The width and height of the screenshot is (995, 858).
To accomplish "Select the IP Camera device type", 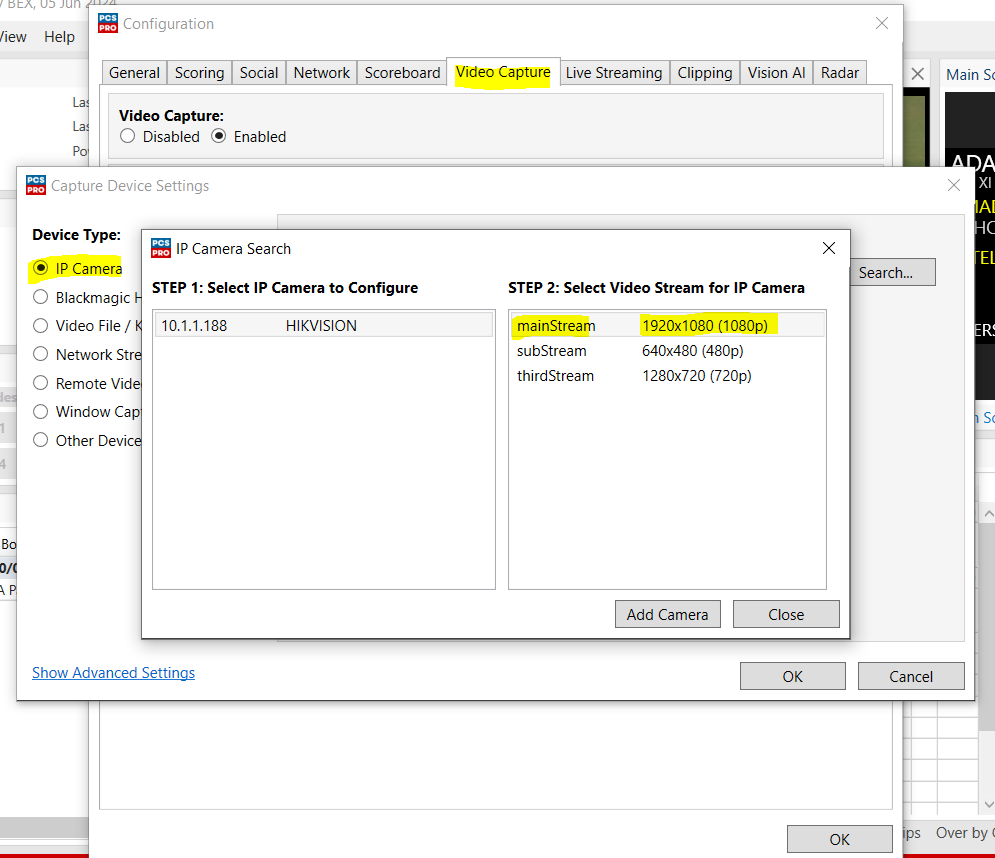I will (x=41, y=268).
